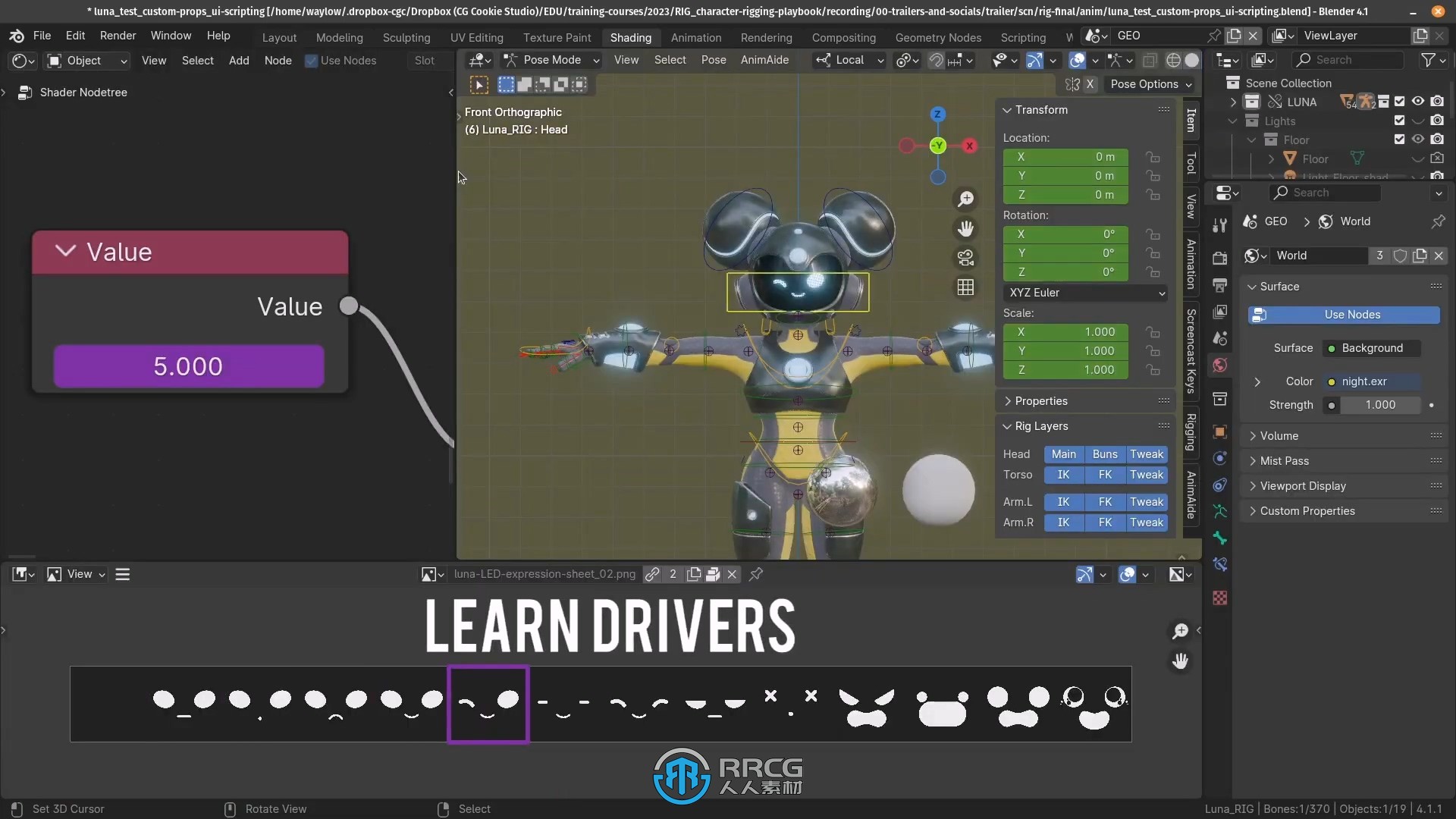The image size is (1456, 819).
Task: Toggle lock on Scale Z field
Action: pos(1153,370)
